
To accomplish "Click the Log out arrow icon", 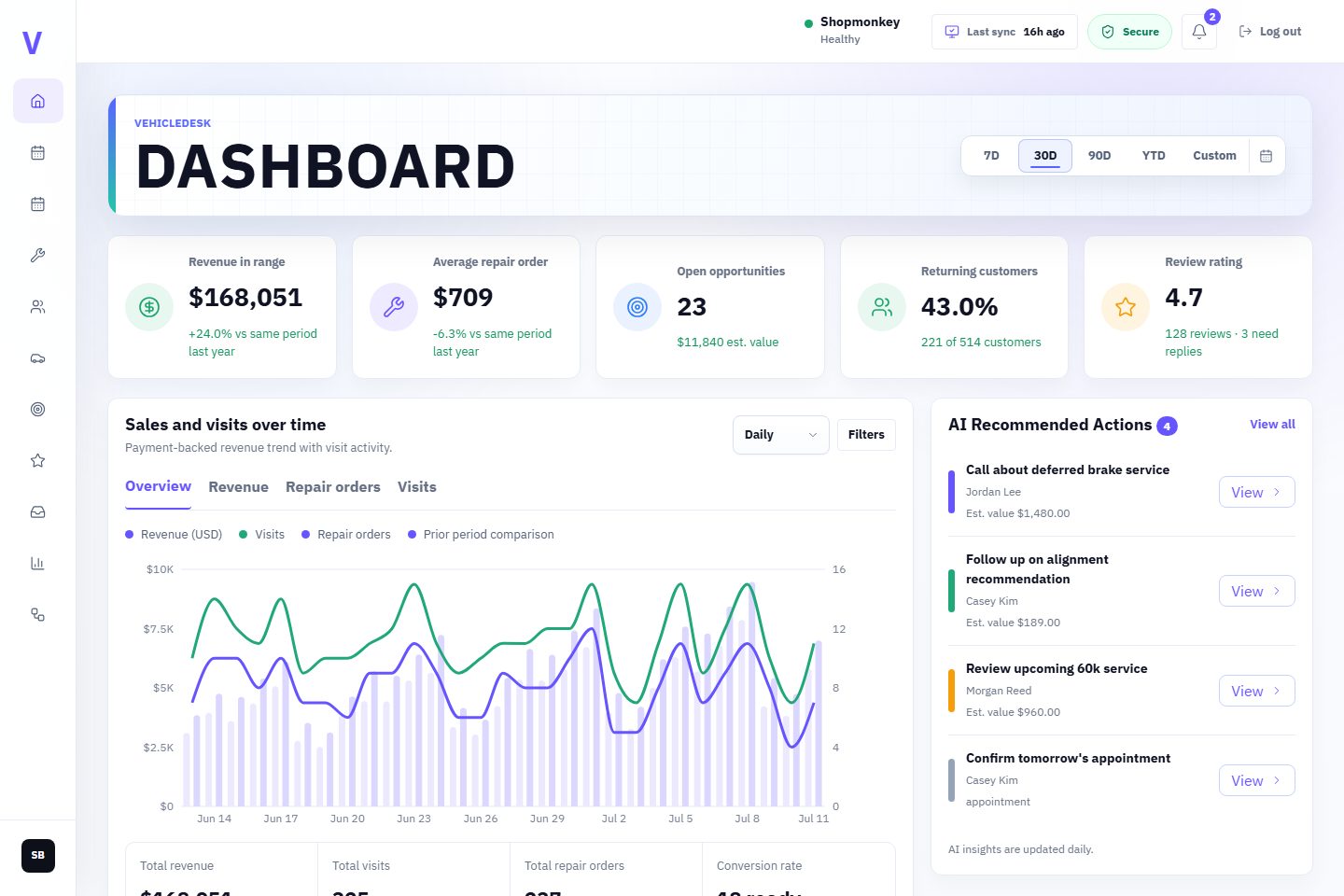I will [1245, 32].
